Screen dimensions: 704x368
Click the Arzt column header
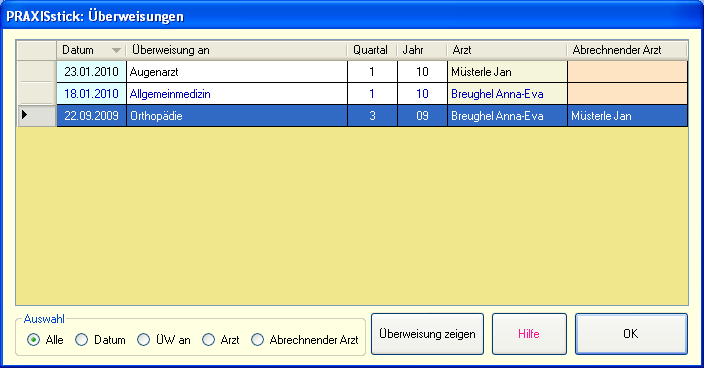tap(507, 50)
